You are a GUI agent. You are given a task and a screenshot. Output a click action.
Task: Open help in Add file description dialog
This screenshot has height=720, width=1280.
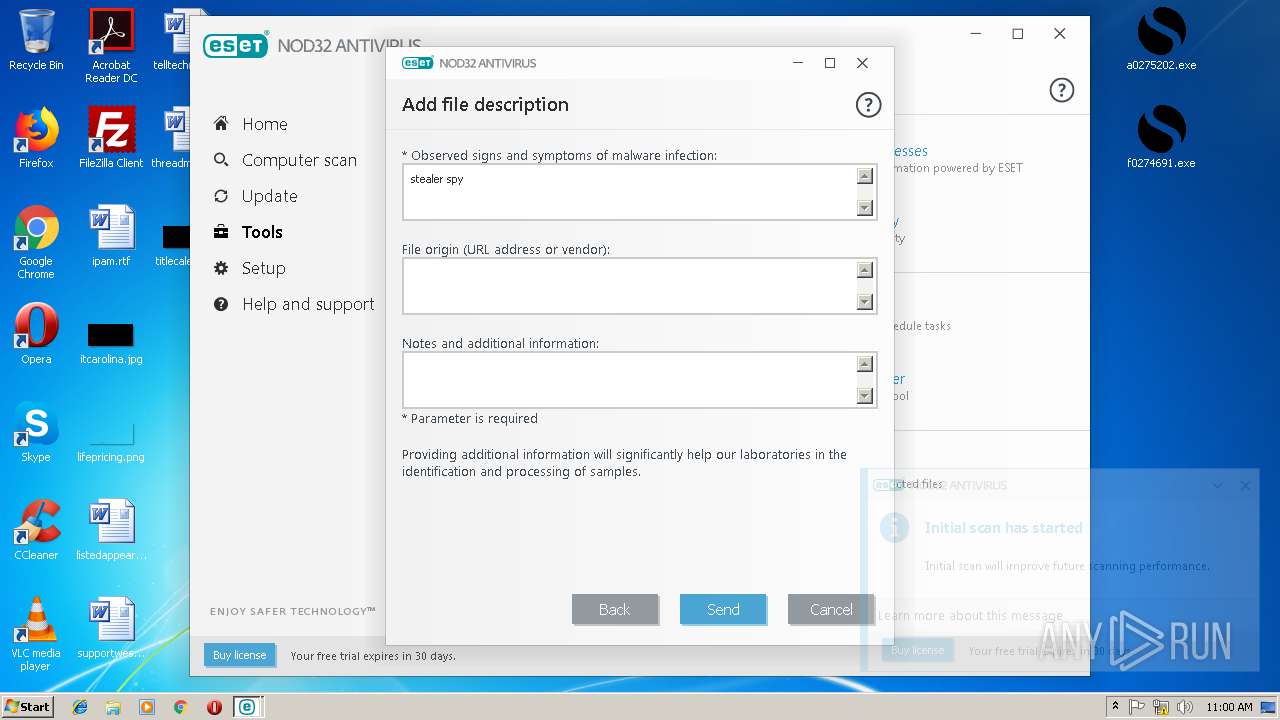(868, 105)
